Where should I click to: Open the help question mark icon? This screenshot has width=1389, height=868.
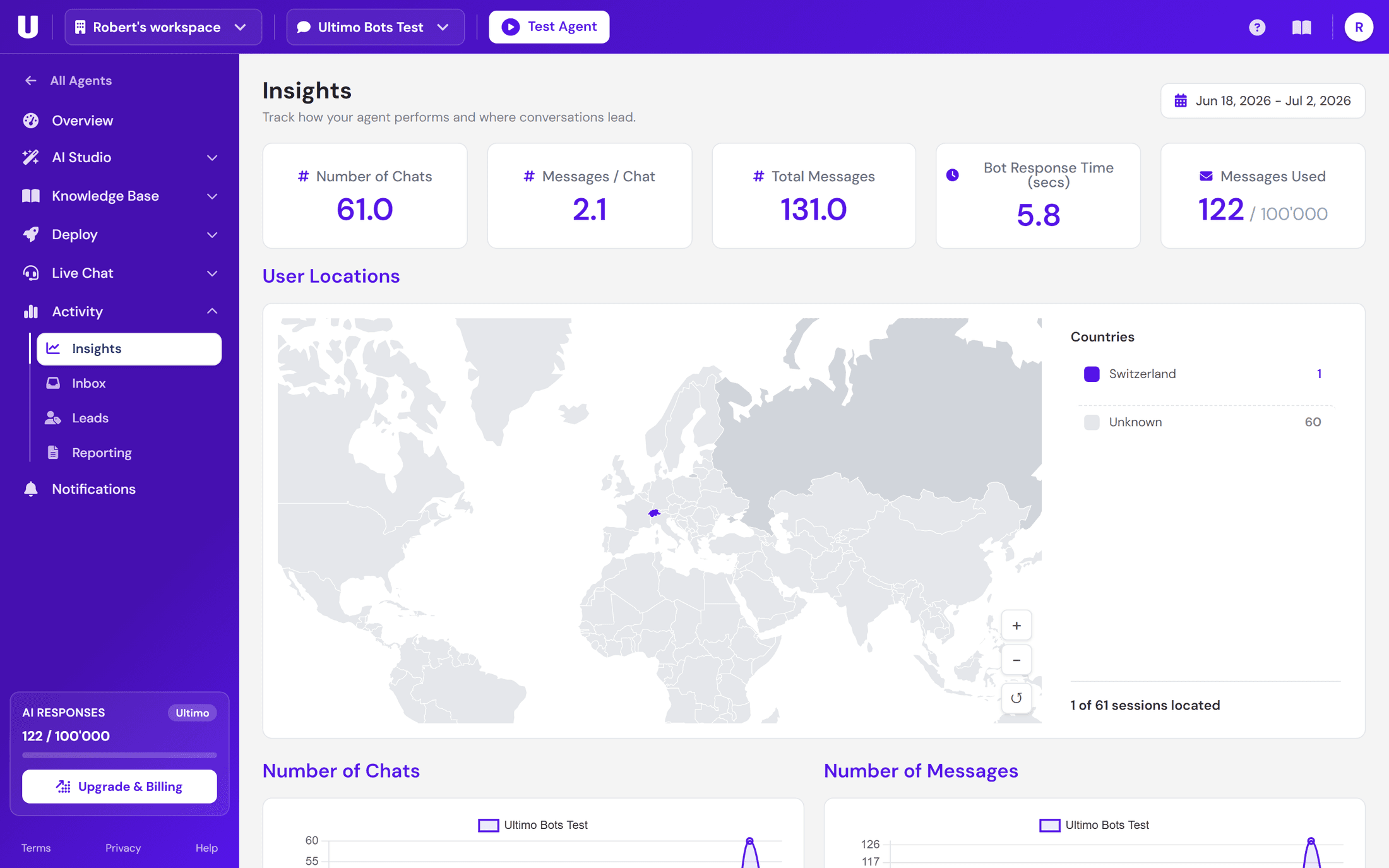(x=1257, y=27)
